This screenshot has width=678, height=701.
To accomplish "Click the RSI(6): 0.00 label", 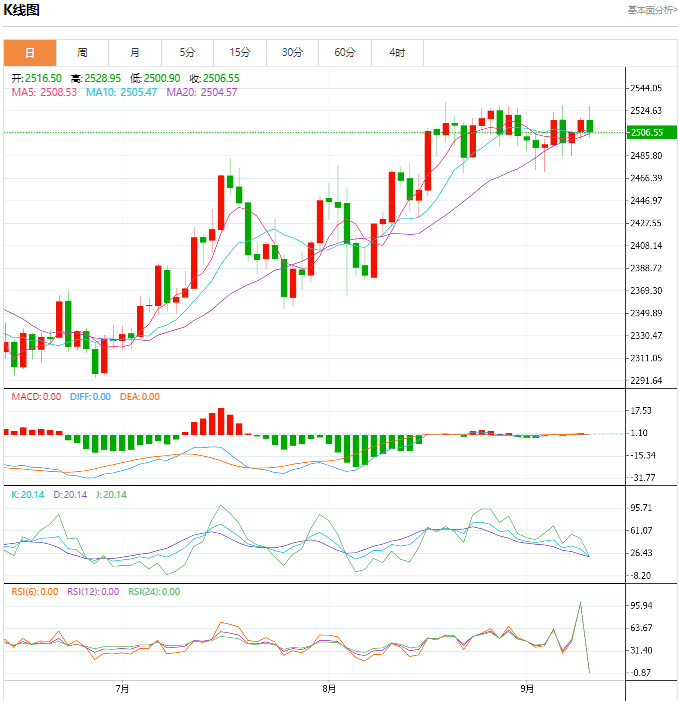I will pyautogui.click(x=35, y=591).
